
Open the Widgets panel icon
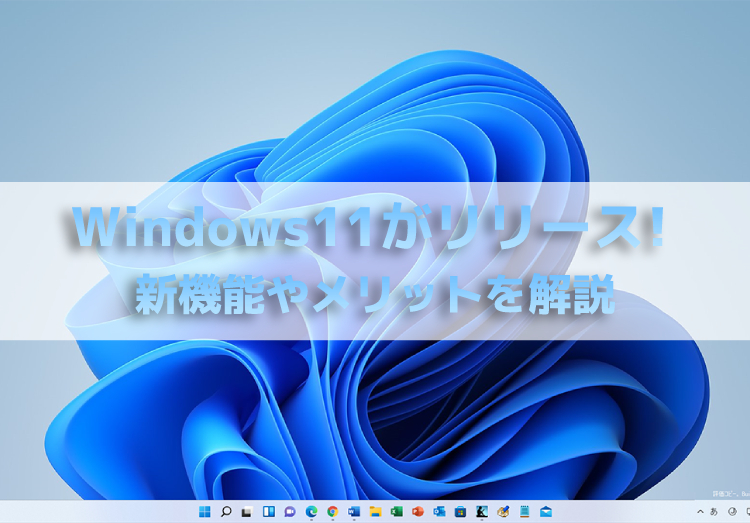coord(269,512)
